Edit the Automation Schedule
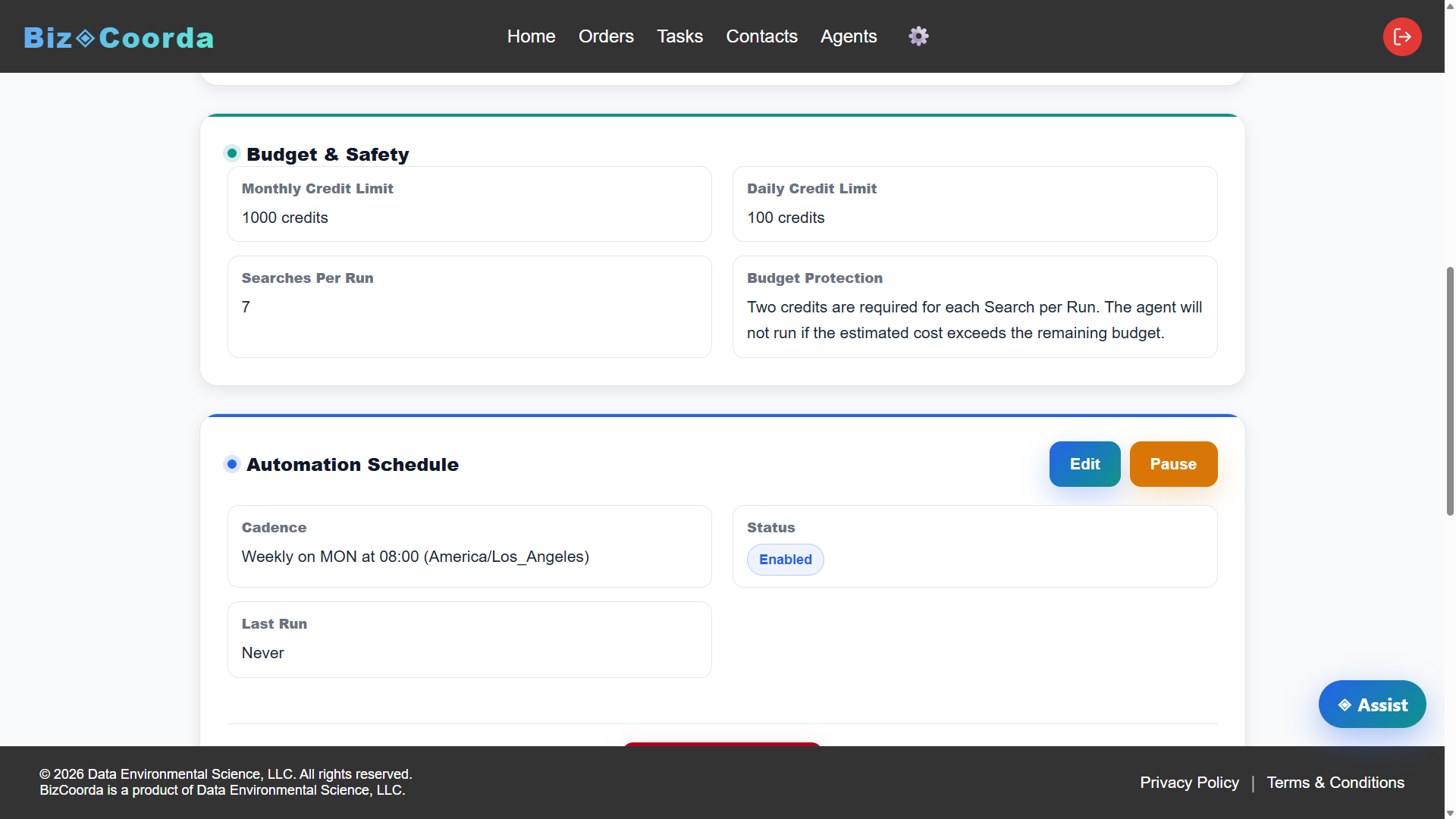Screen dimensions: 1456x819 (1084, 464)
